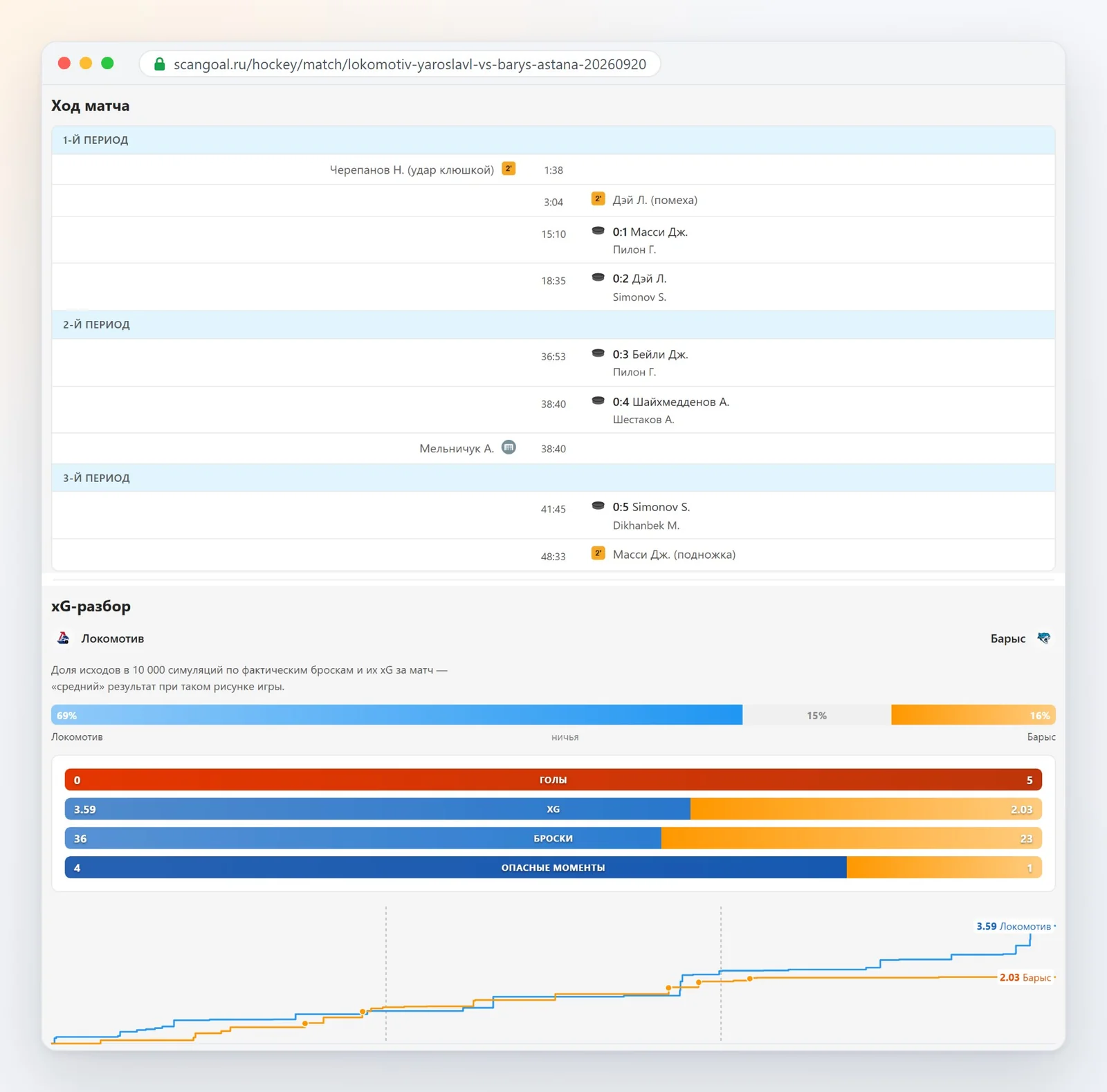Open scorer Simonov S. at 0:5
Screen dimensions: 1107x1092
[x=661, y=508]
